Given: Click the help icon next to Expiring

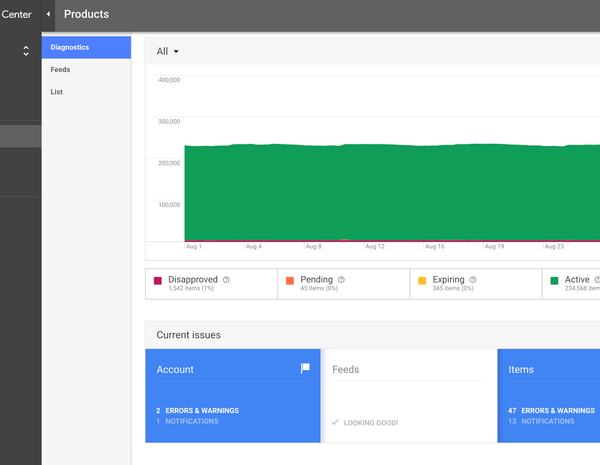Looking at the screenshot, I should coord(473,280).
